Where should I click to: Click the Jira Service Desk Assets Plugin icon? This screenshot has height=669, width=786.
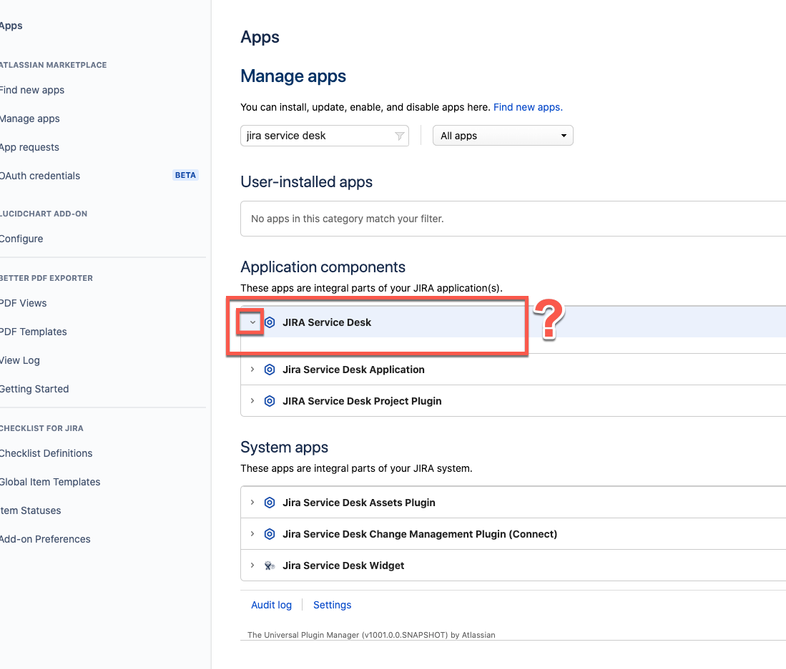(x=270, y=502)
